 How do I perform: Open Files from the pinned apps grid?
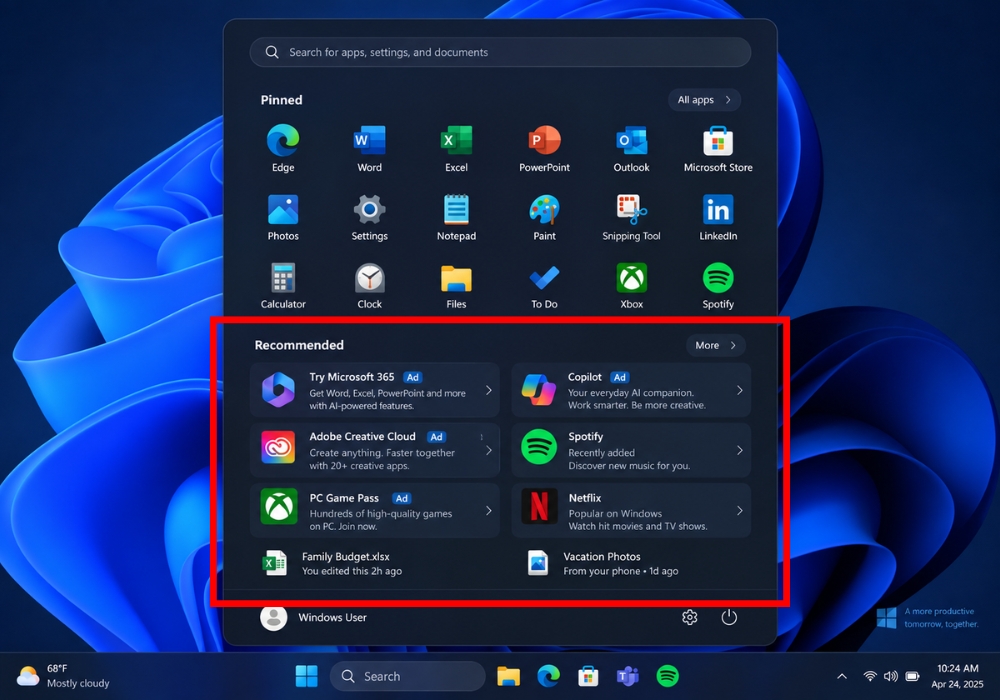tap(456, 286)
